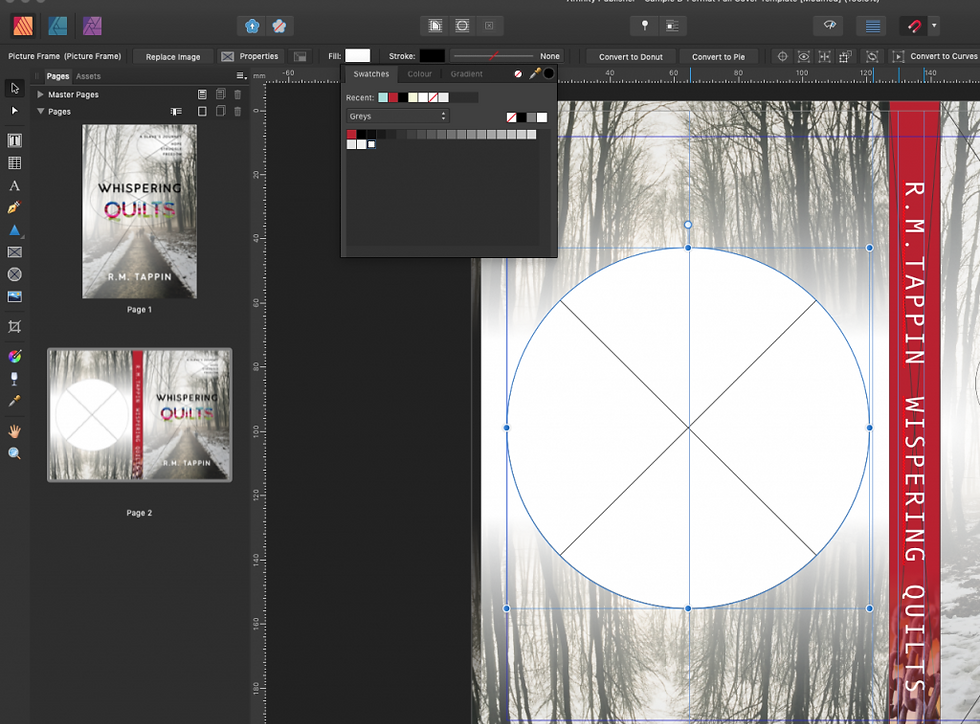Click the pin insert icon
The height and width of the screenshot is (724, 980).
[x=645, y=26]
